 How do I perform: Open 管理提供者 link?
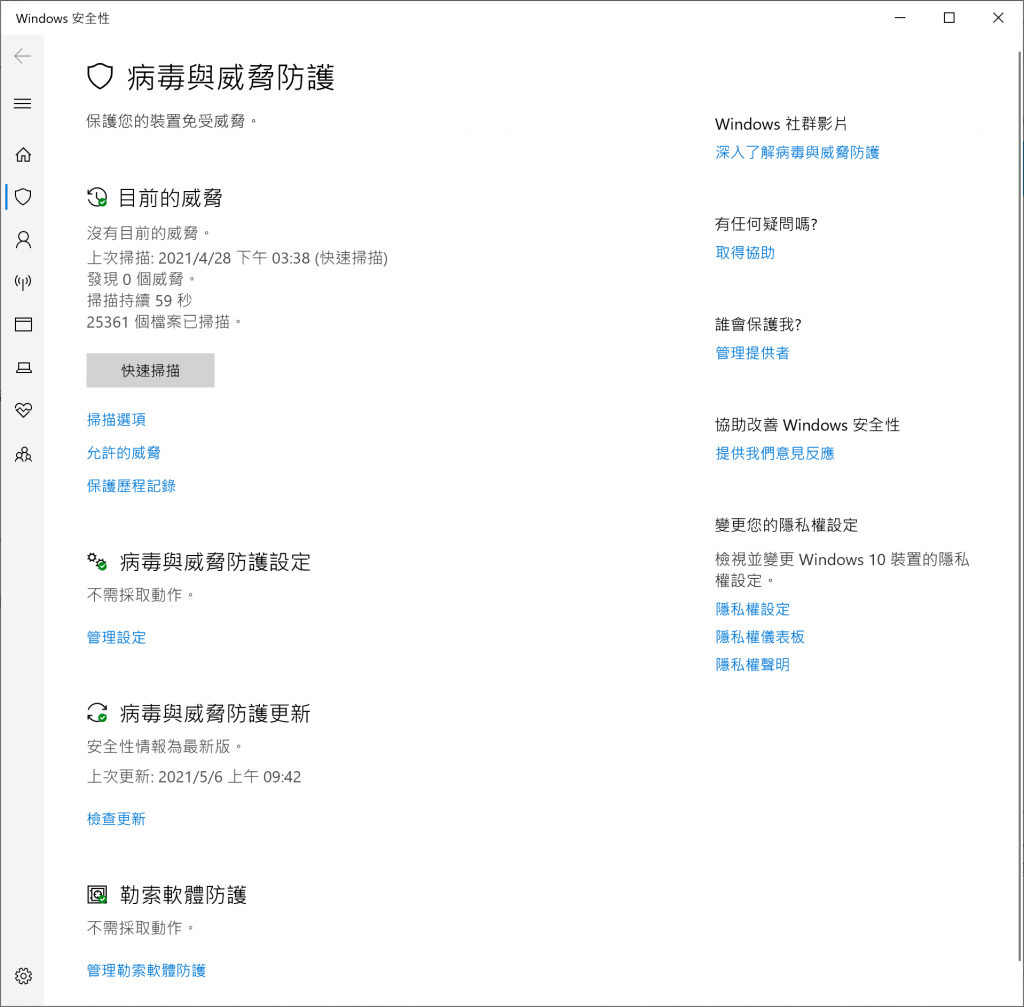[x=752, y=353]
